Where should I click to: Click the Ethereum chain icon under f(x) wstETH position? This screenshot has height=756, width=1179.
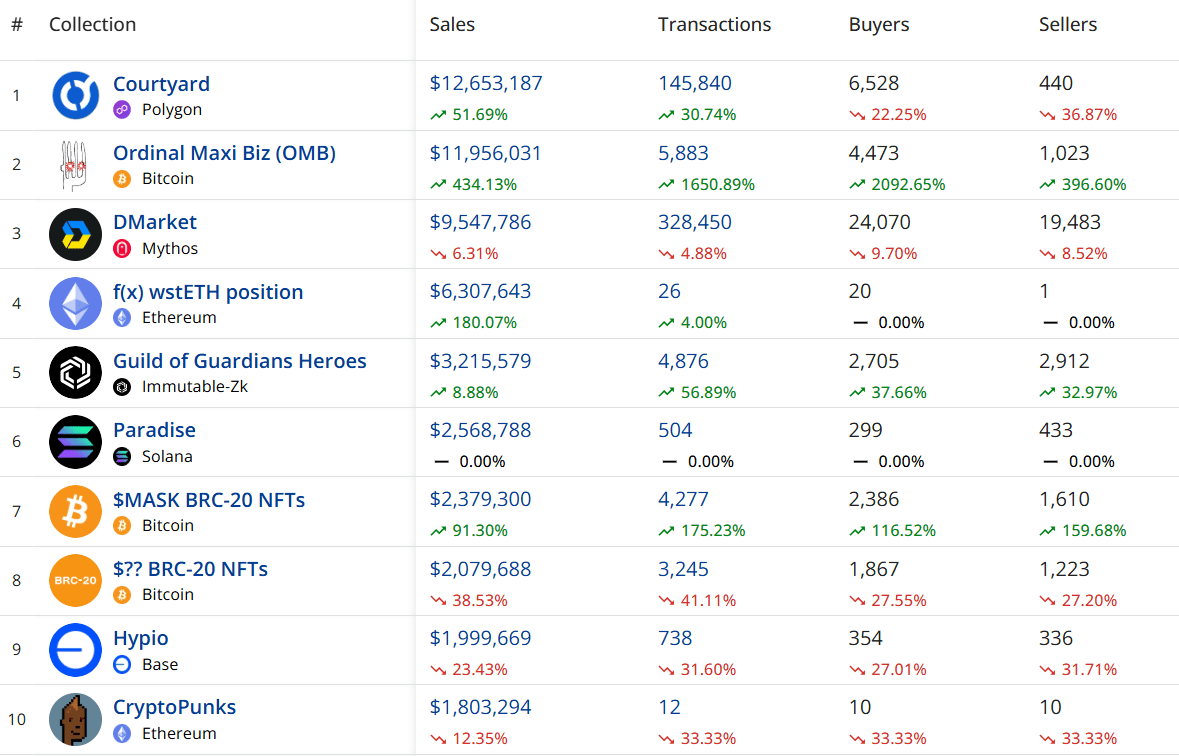(122, 317)
